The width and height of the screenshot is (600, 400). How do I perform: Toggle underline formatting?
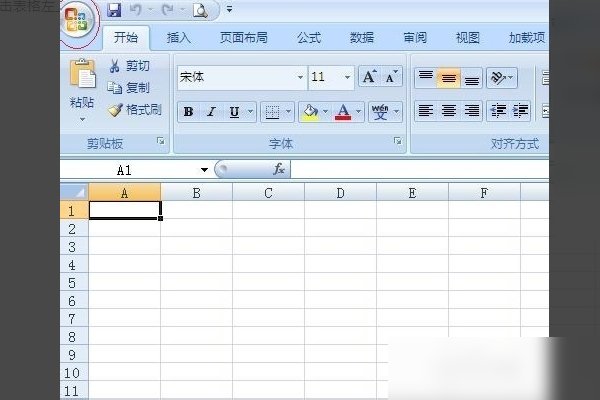(234, 112)
